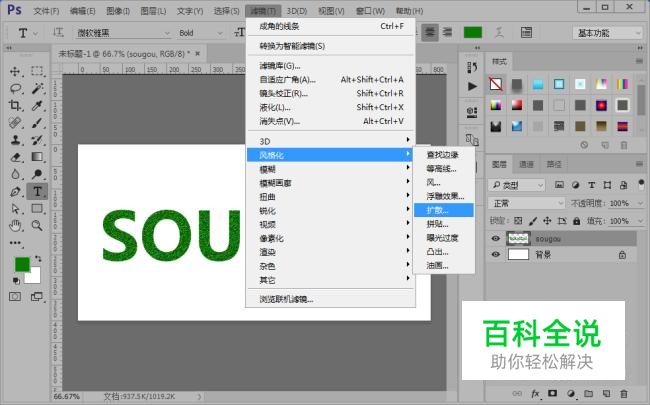Viewport: 650px width, 405px height.
Task: Toggle lock position
Action: [x=547, y=221]
